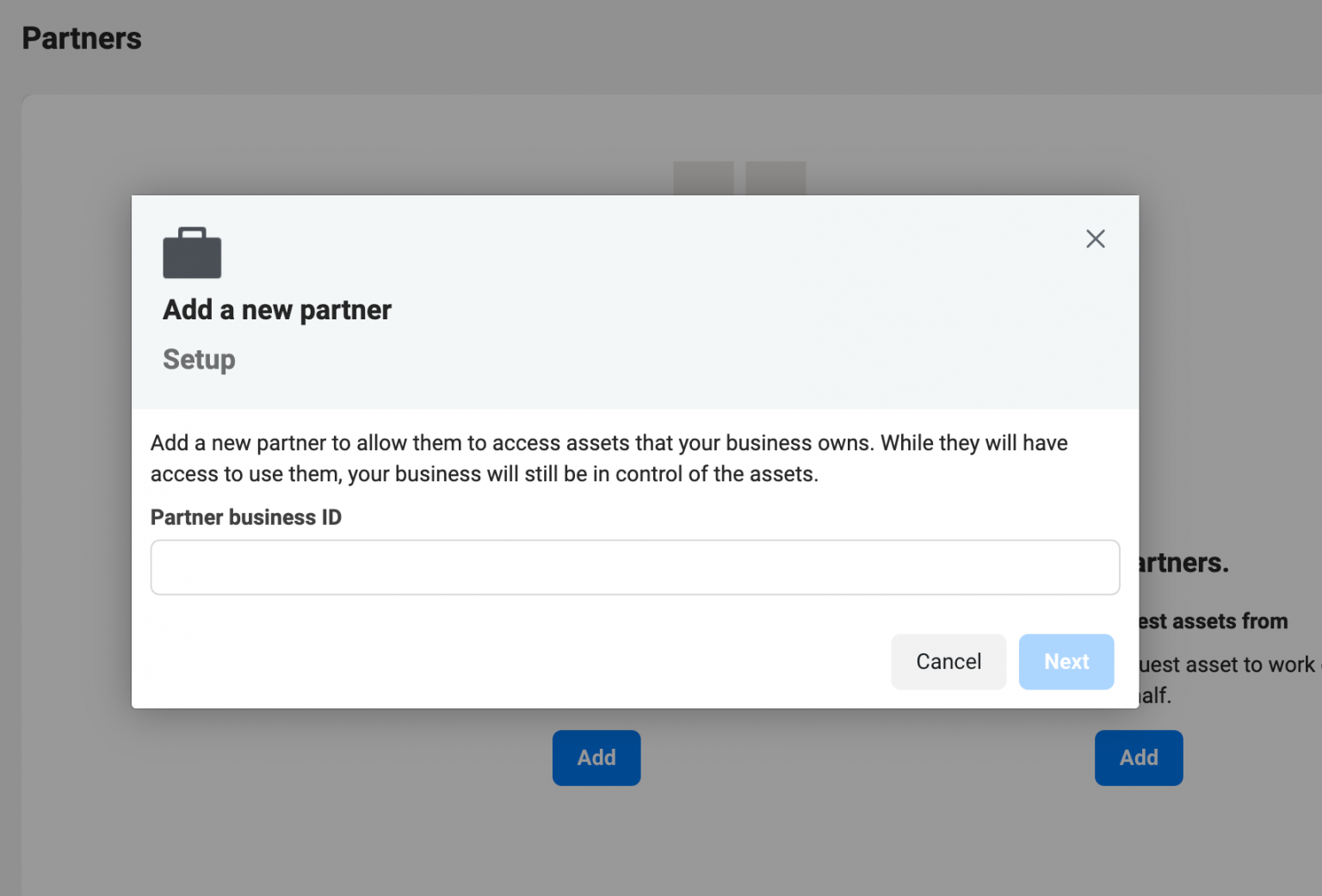
Task: Select the Setup step label
Action: (199, 360)
